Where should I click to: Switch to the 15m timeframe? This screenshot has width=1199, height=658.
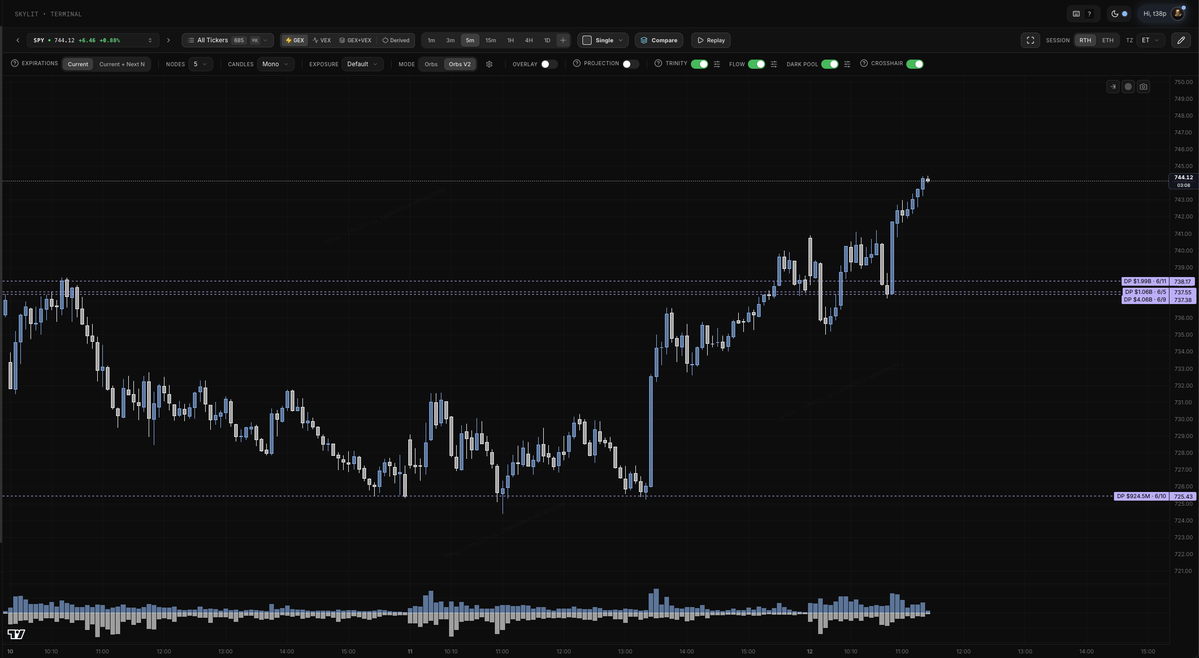pyautogui.click(x=490, y=41)
